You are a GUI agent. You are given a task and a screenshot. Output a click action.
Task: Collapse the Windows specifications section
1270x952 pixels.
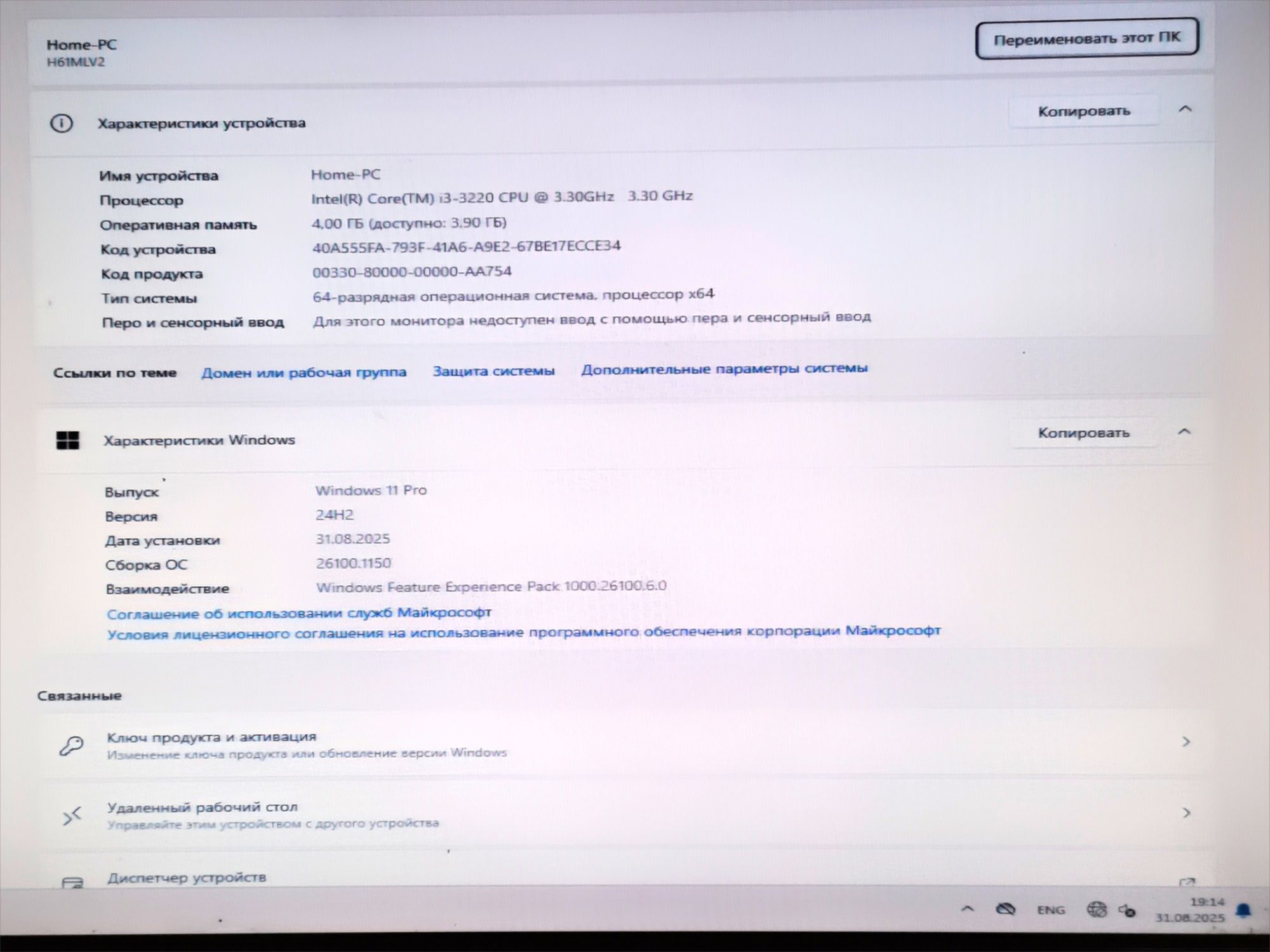coord(1184,432)
